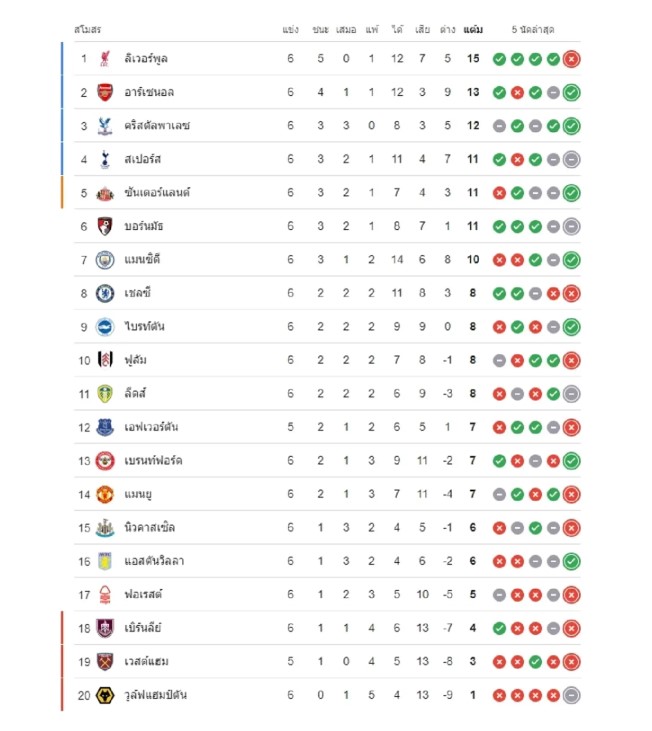
Task: Click Spurs' latest match grey draw indicator
Action: (x=571, y=159)
